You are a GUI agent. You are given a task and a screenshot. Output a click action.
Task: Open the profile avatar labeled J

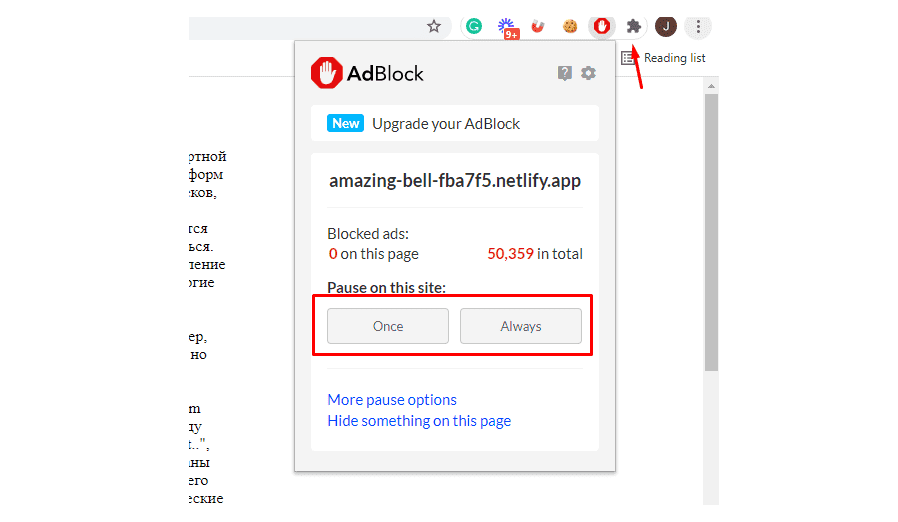[x=665, y=26]
